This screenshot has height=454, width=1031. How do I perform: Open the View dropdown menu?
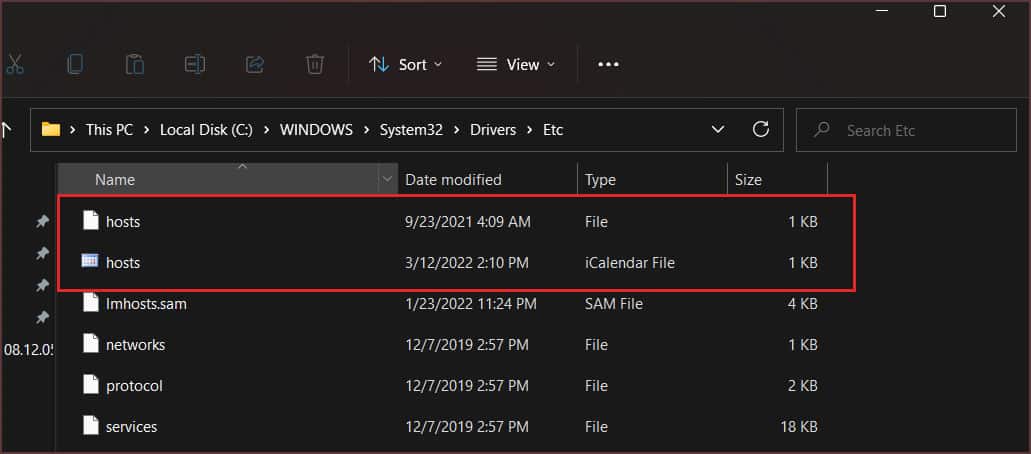click(516, 64)
